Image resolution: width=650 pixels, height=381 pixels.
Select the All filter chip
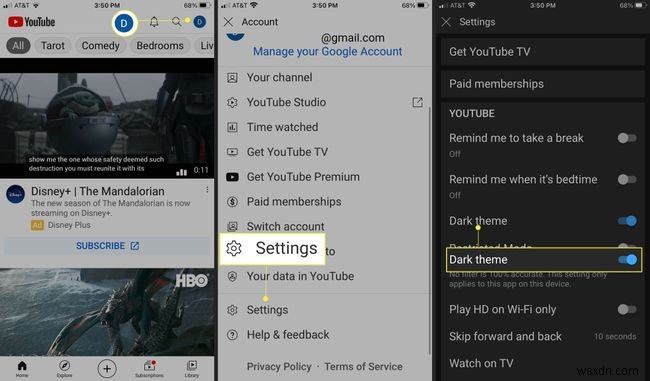[x=18, y=46]
